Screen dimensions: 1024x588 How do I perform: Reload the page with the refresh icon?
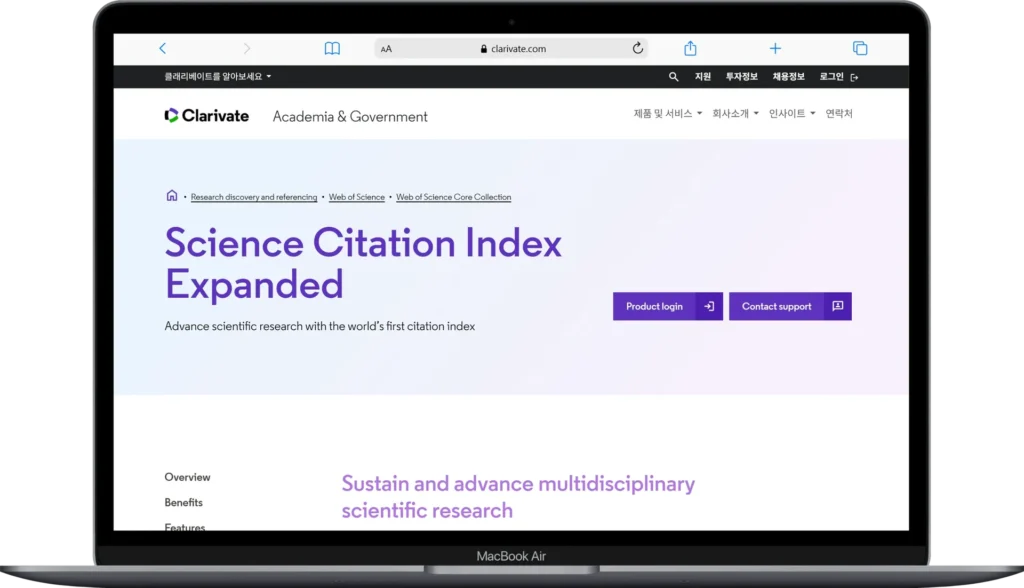point(637,48)
